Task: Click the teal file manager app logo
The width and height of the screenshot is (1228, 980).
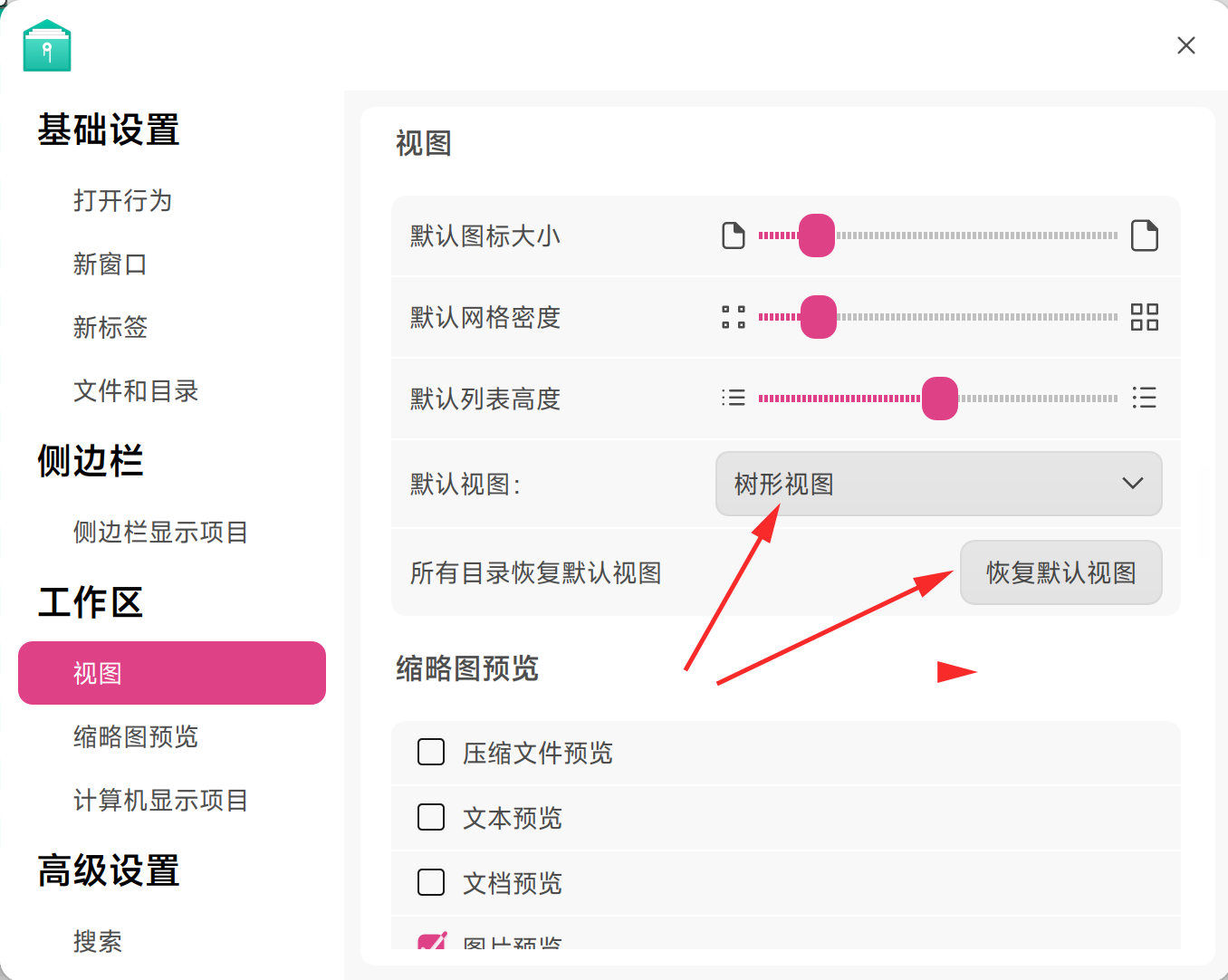Action: coord(47,45)
